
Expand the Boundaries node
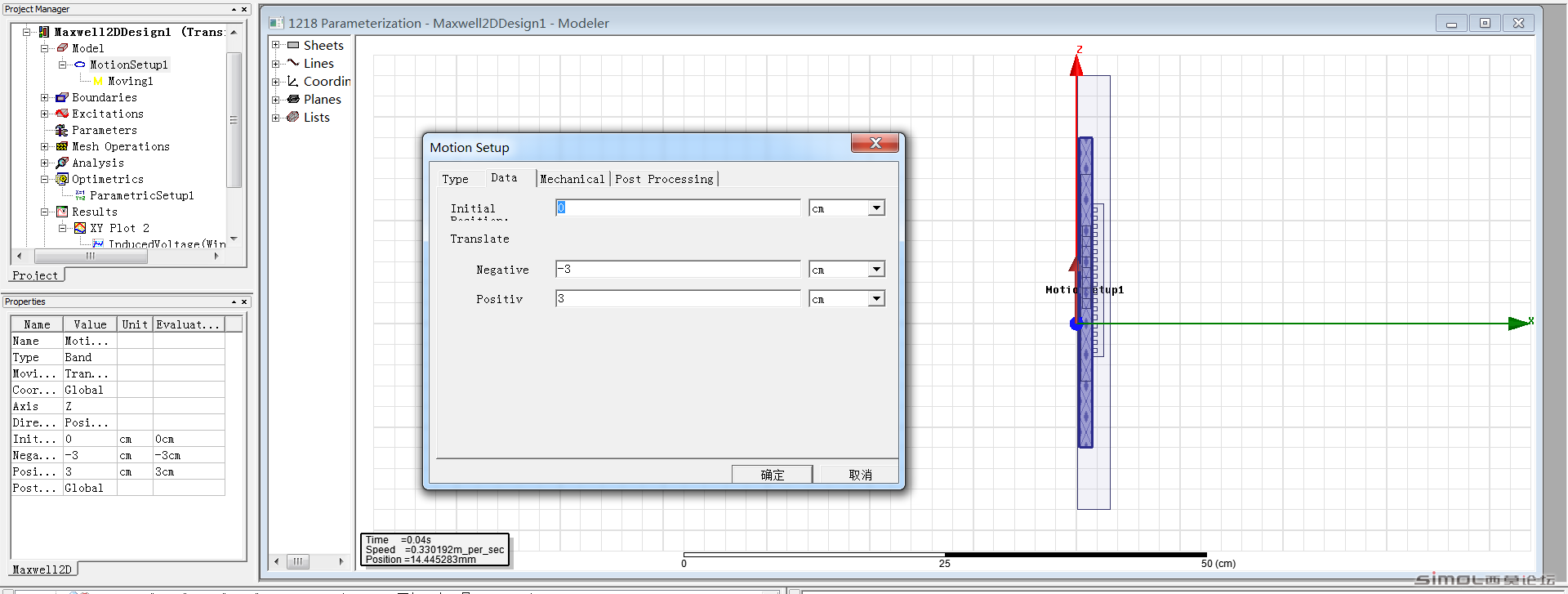point(45,97)
